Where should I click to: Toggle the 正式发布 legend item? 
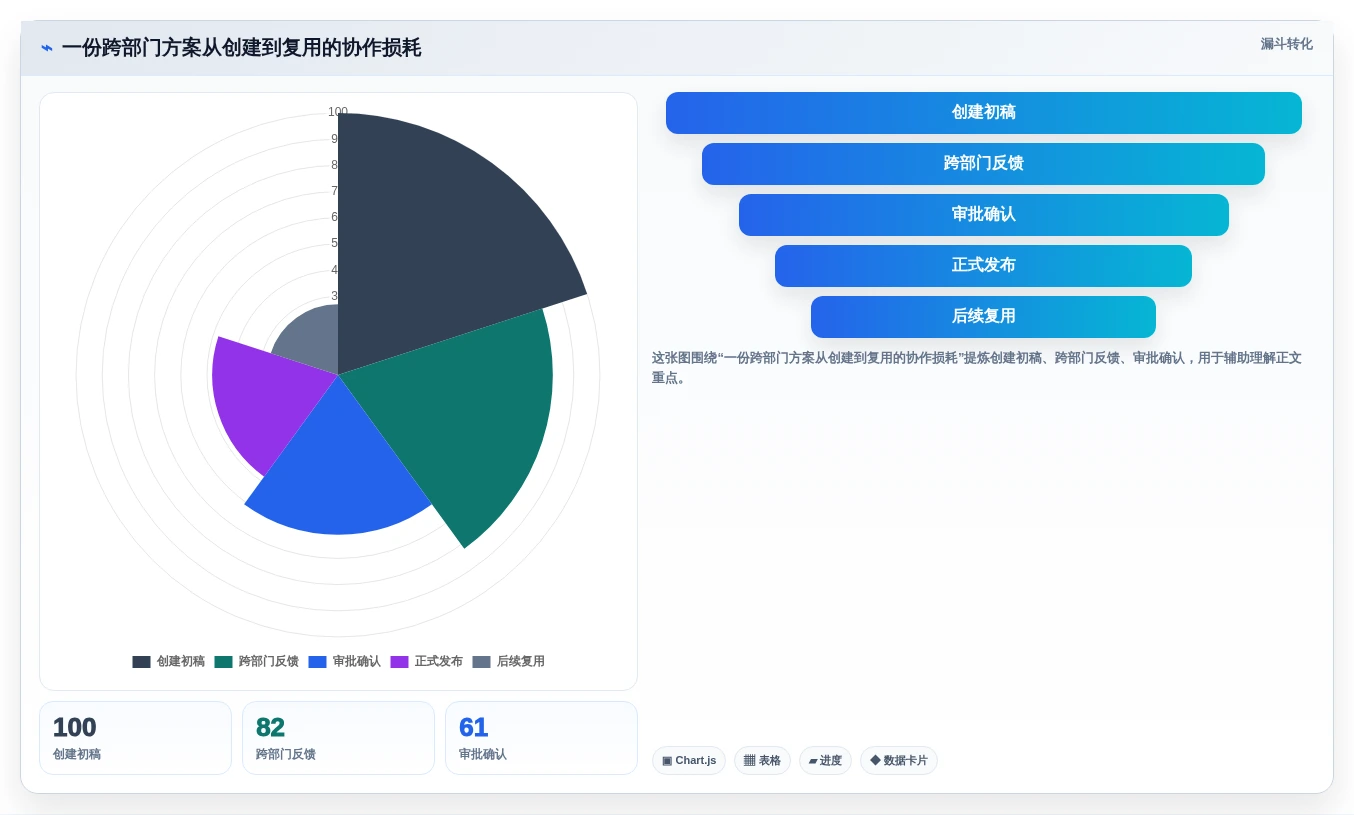click(x=427, y=662)
